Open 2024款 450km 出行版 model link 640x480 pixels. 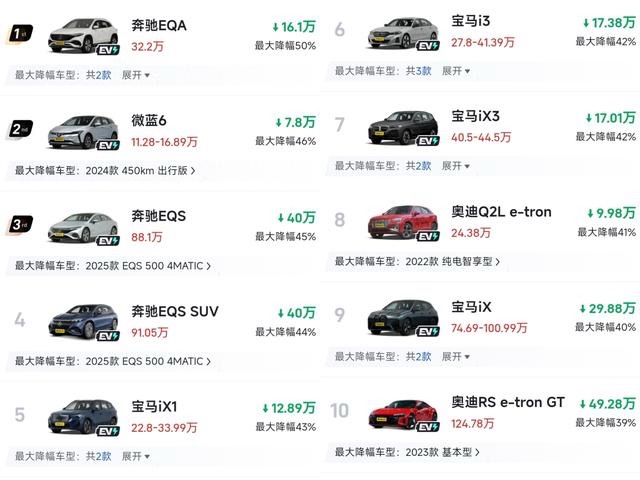[x=140, y=171]
